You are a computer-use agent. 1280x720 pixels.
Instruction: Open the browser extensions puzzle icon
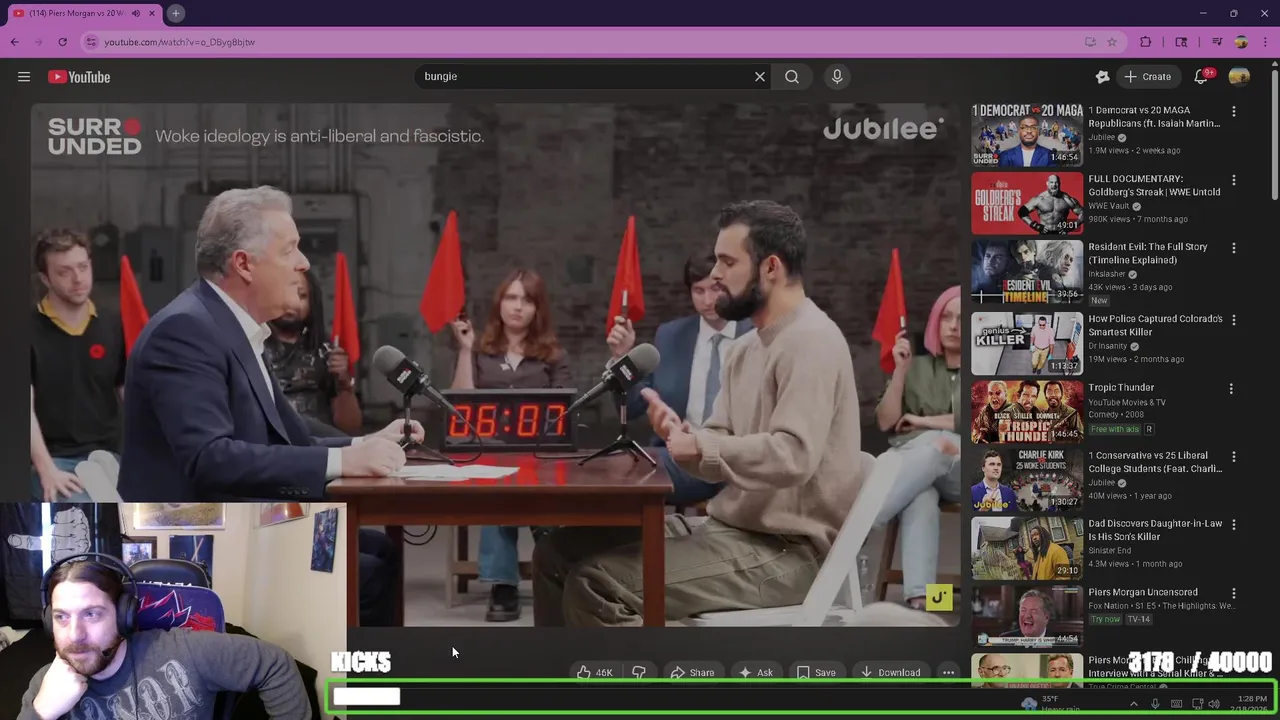pos(1146,42)
